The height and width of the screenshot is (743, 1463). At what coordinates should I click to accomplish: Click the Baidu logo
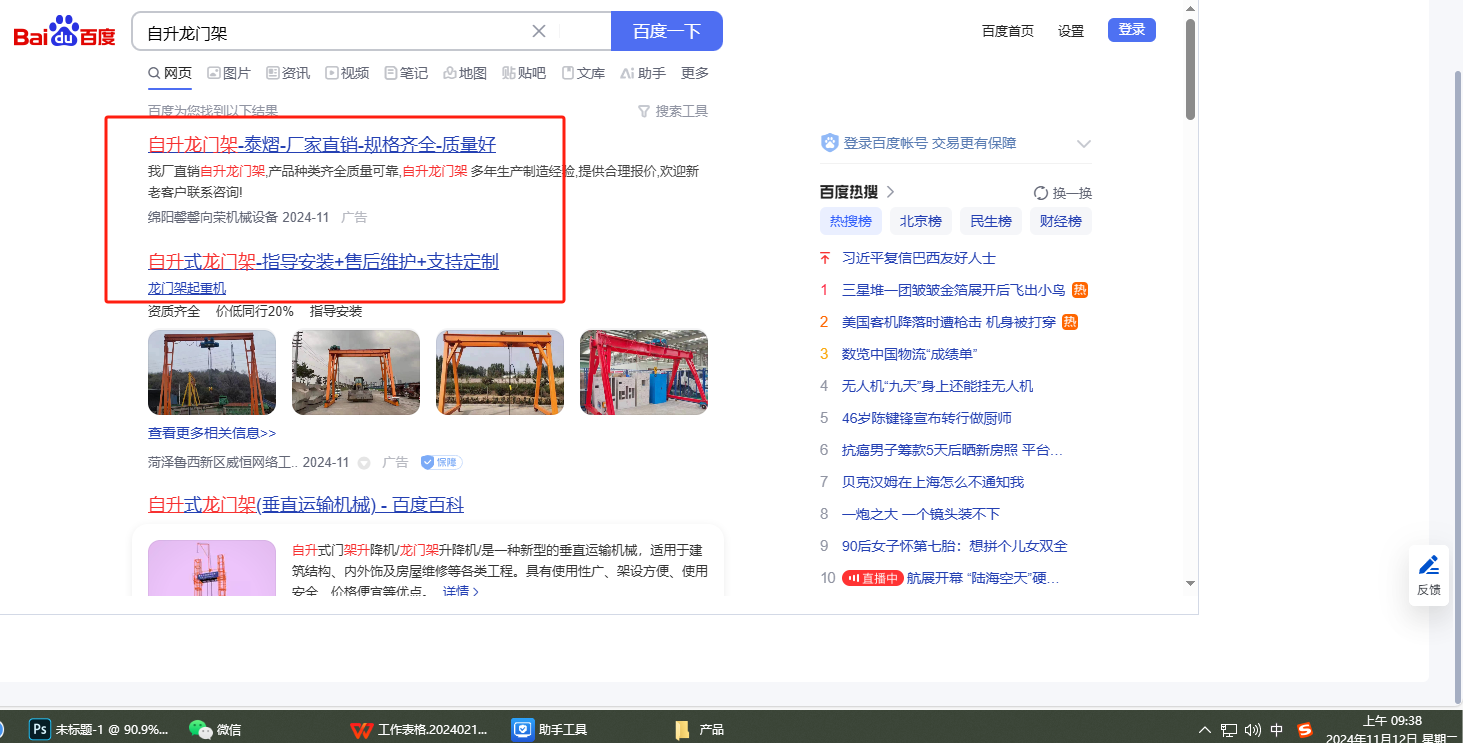(x=65, y=32)
